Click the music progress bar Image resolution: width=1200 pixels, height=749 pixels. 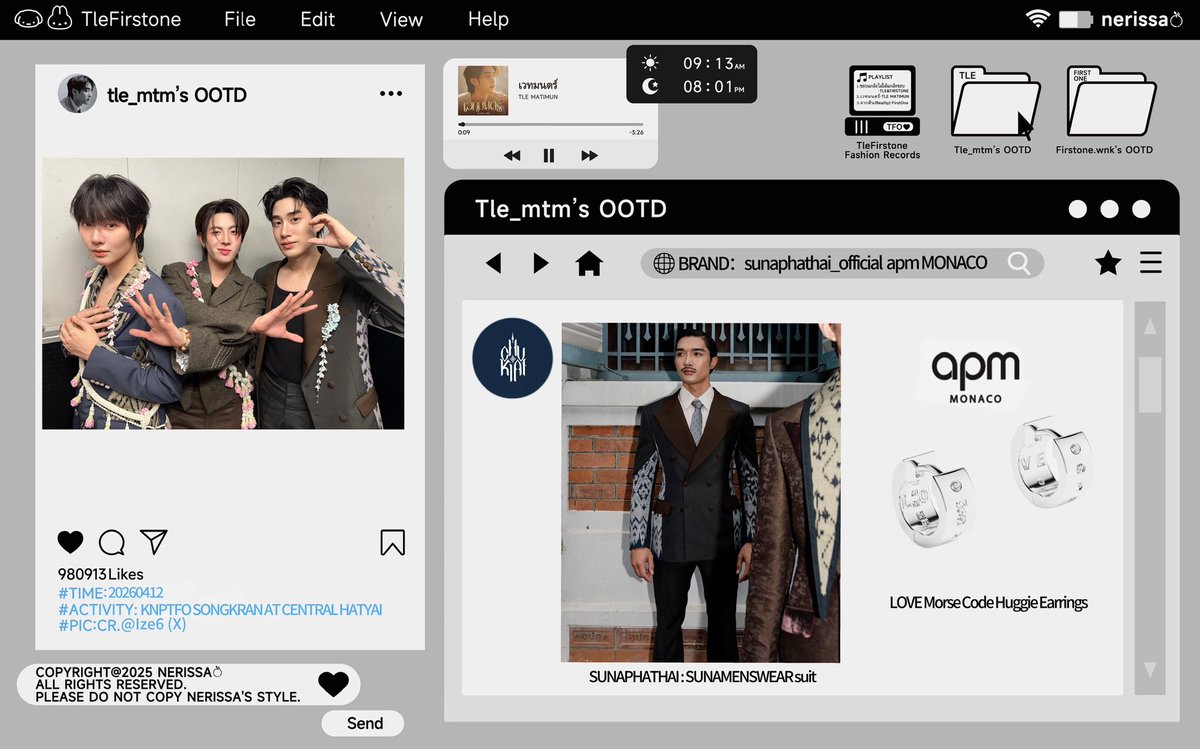click(x=550, y=125)
